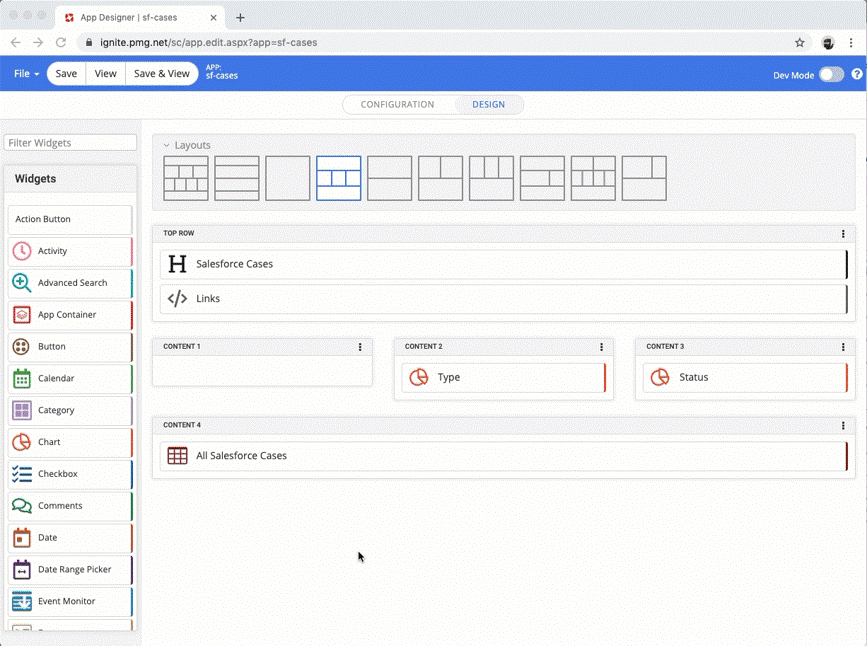Viewport: 867px width, 646px height.
Task: Click the View button
Action: tap(106, 74)
